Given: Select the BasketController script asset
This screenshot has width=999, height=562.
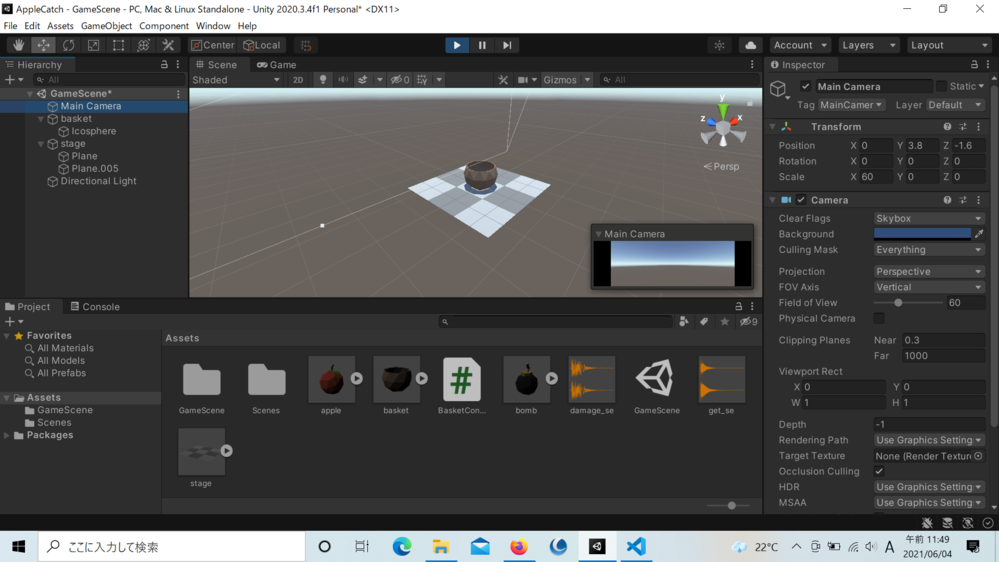Looking at the screenshot, I should click(462, 386).
